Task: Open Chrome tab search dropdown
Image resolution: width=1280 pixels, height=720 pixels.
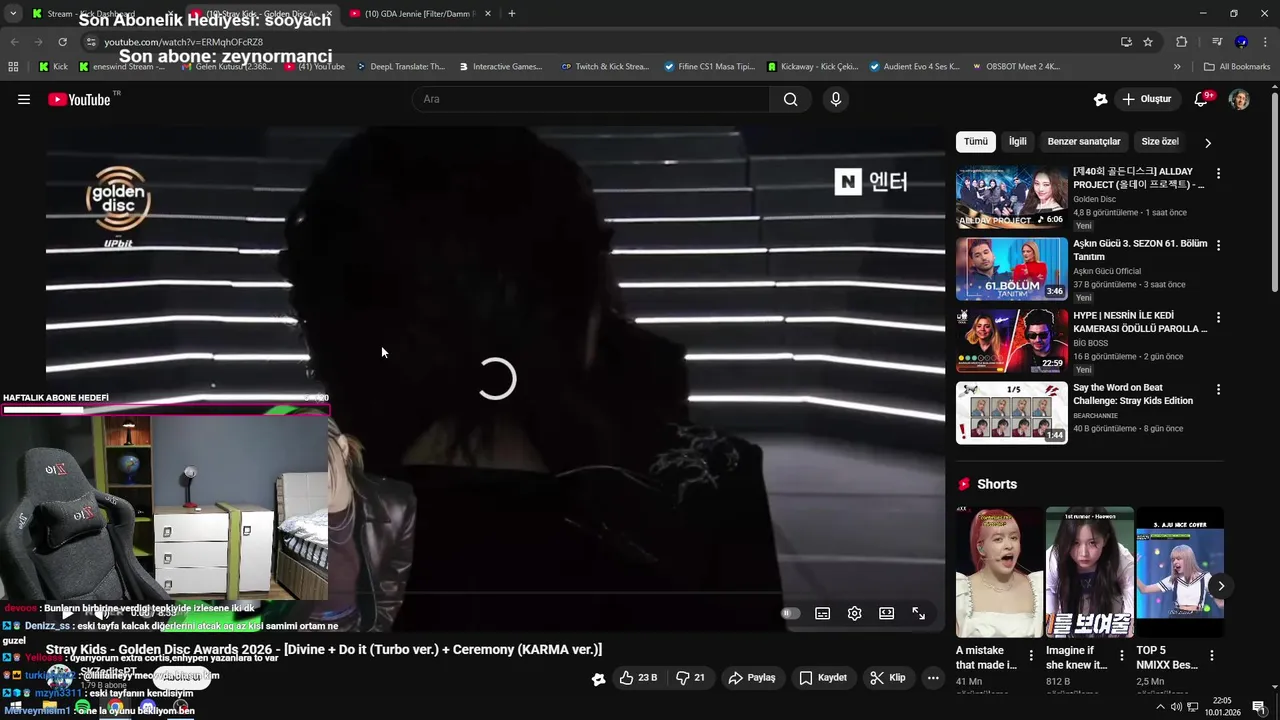Action: pyautogui.click(x=13, y=14)
